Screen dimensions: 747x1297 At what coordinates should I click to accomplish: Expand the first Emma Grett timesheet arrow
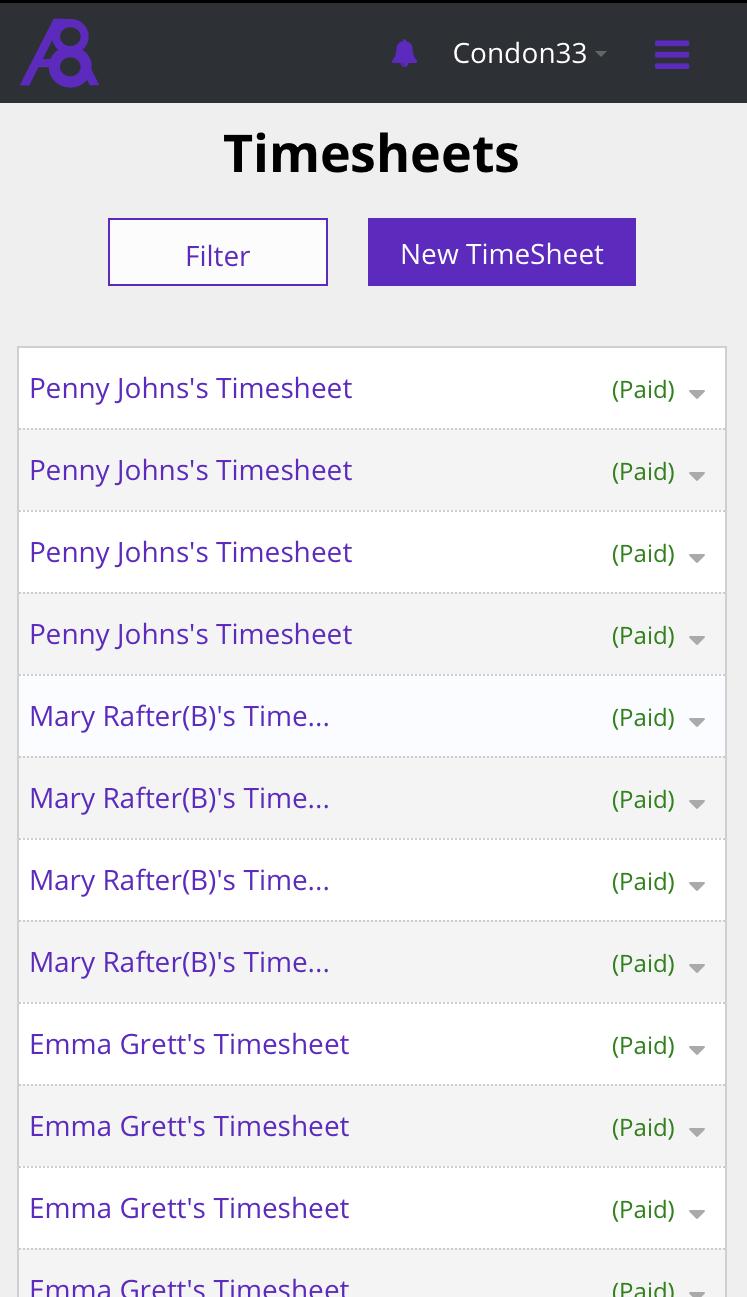[x=697, y=1049]
